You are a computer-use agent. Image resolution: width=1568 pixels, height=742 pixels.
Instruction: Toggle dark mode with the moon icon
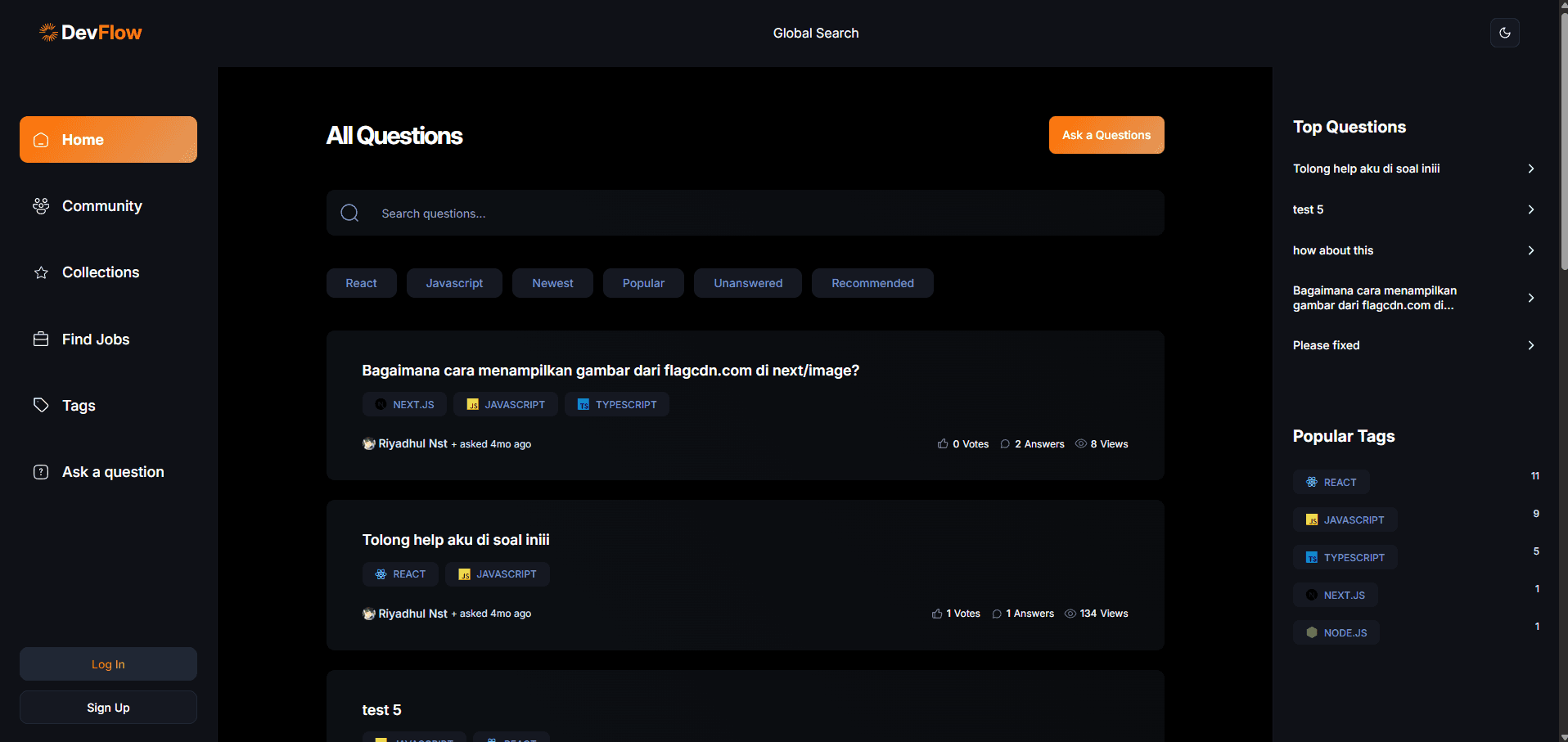[x=1504, y=33]
